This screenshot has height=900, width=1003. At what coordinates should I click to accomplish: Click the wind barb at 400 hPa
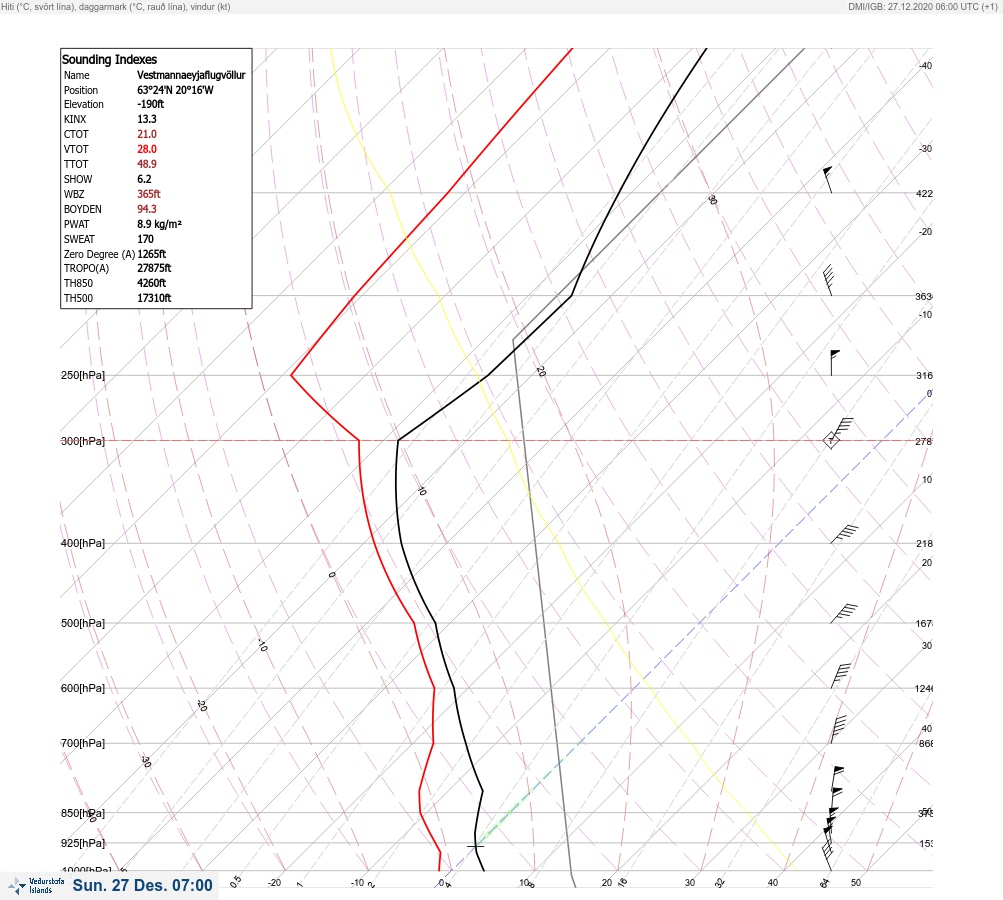845,535
